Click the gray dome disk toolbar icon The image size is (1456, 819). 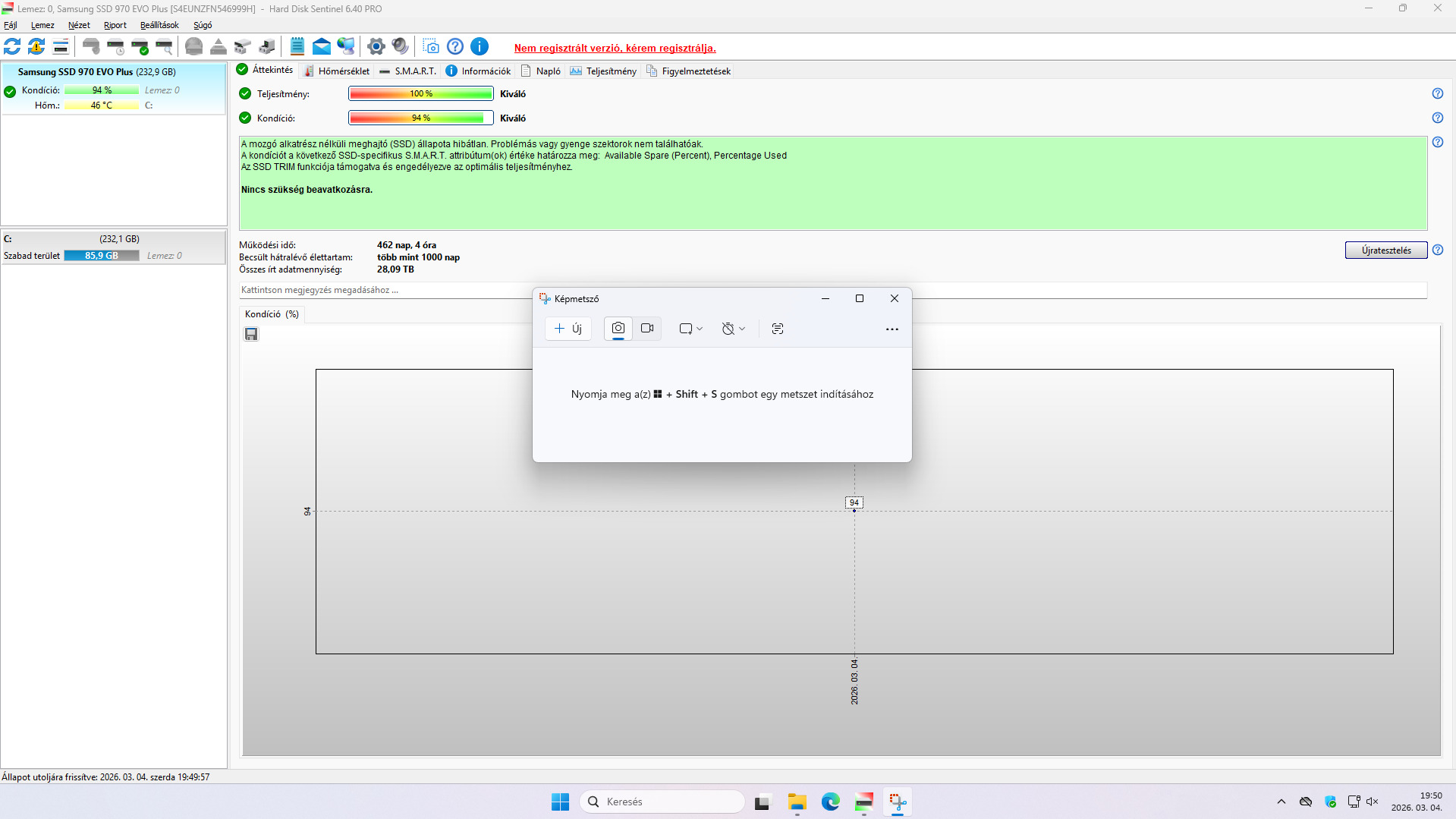(194, 47)
